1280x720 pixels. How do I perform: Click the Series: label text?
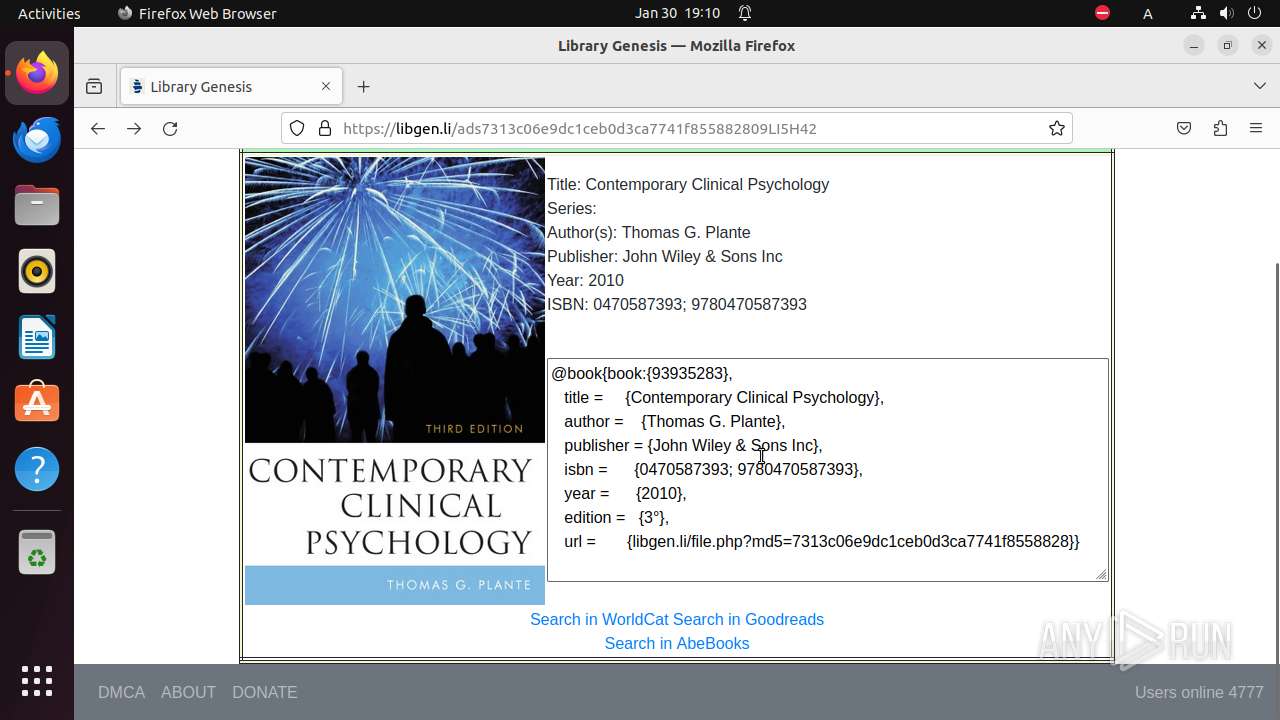click(x=571, y=208)
